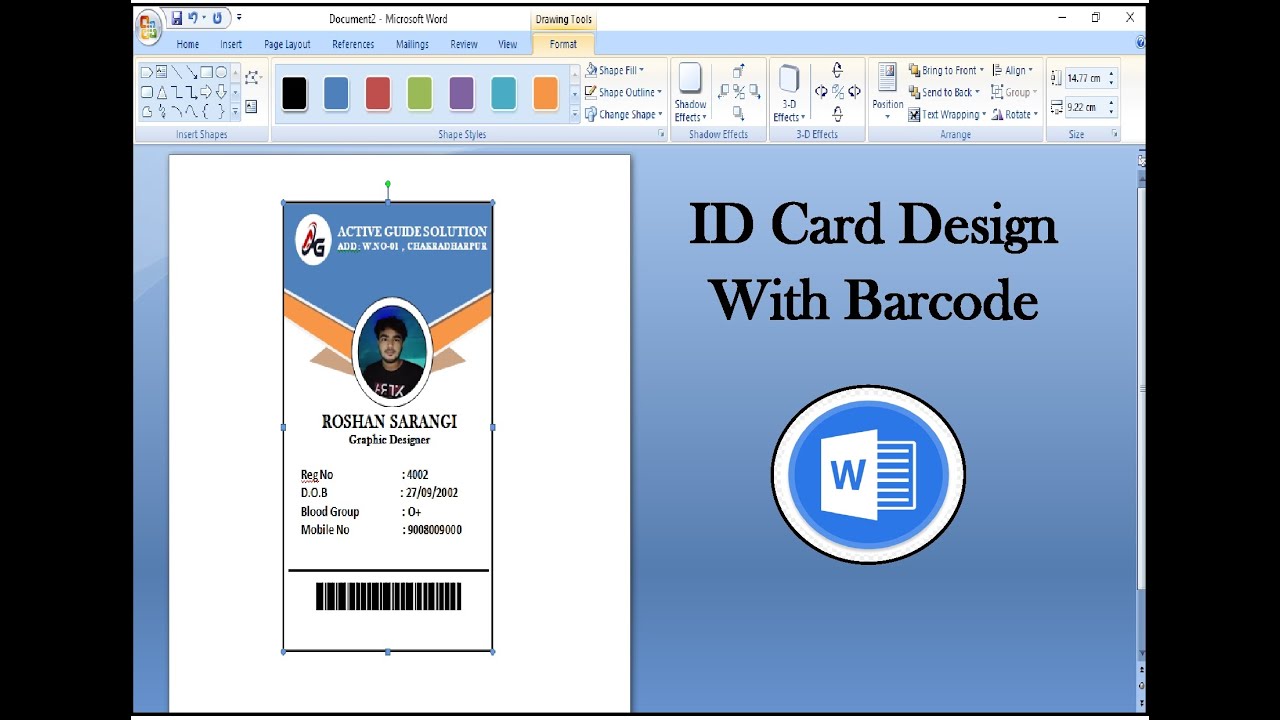Select the arrow line shape
Image resolution: width=1280 pixels, height=720 pixels.
coord(191,72)
